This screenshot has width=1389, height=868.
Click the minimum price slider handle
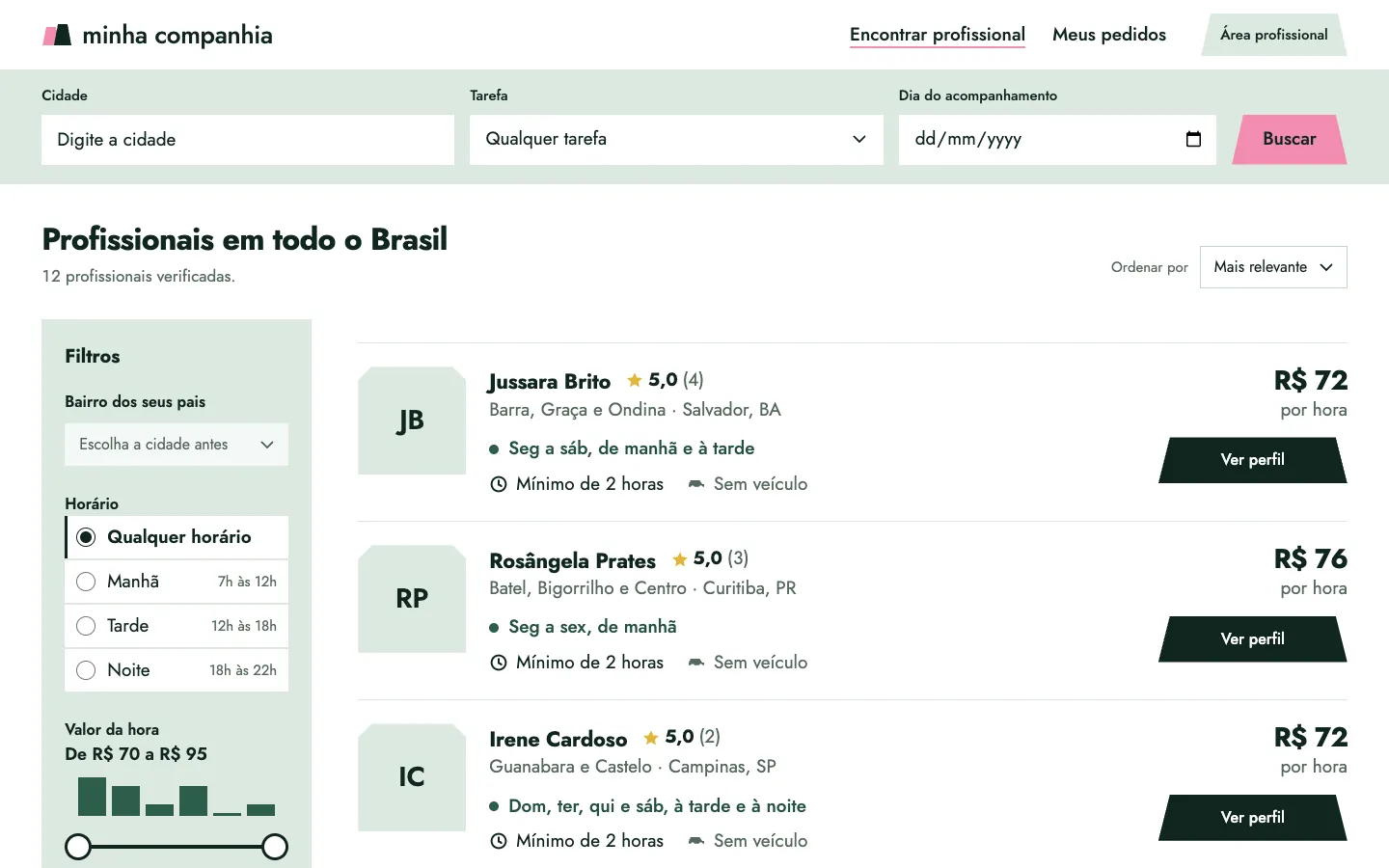78,847
